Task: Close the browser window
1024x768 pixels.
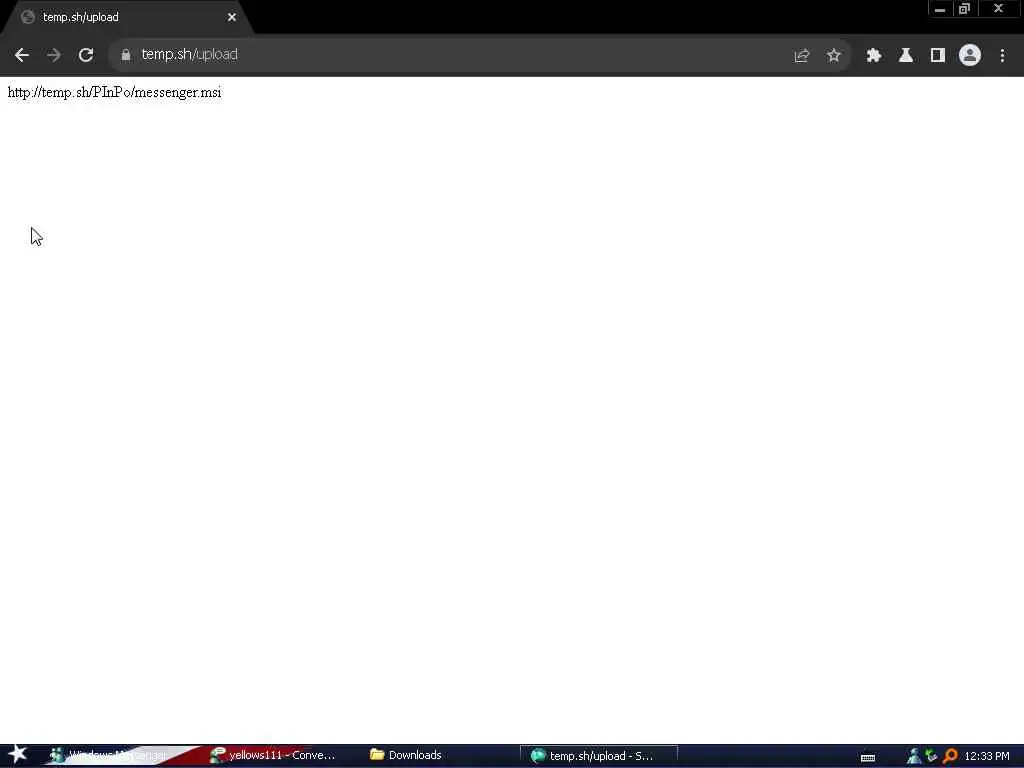Action: click(x=999, y=8)
